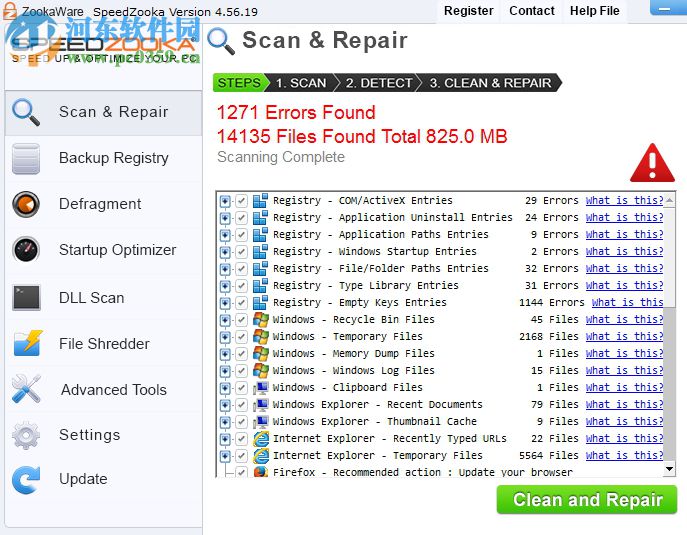The height and width of the screenshot is (535, 687).
Task: Click the Clean and Repair button
Action: (587, 500)
